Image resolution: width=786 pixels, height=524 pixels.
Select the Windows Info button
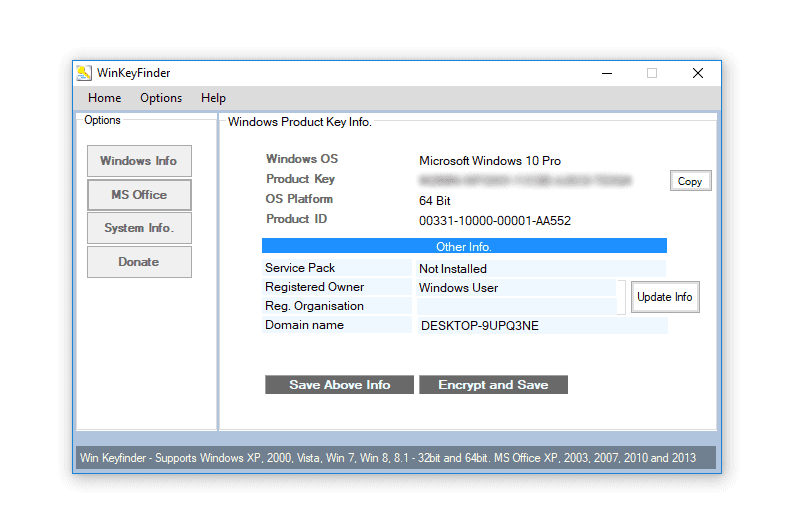coord(139,161)
